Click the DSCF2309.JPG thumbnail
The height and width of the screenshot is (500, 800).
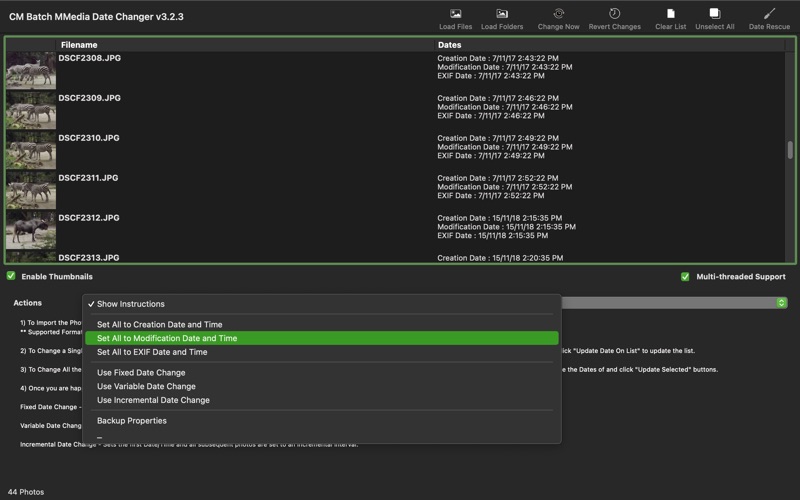(31, 110)
